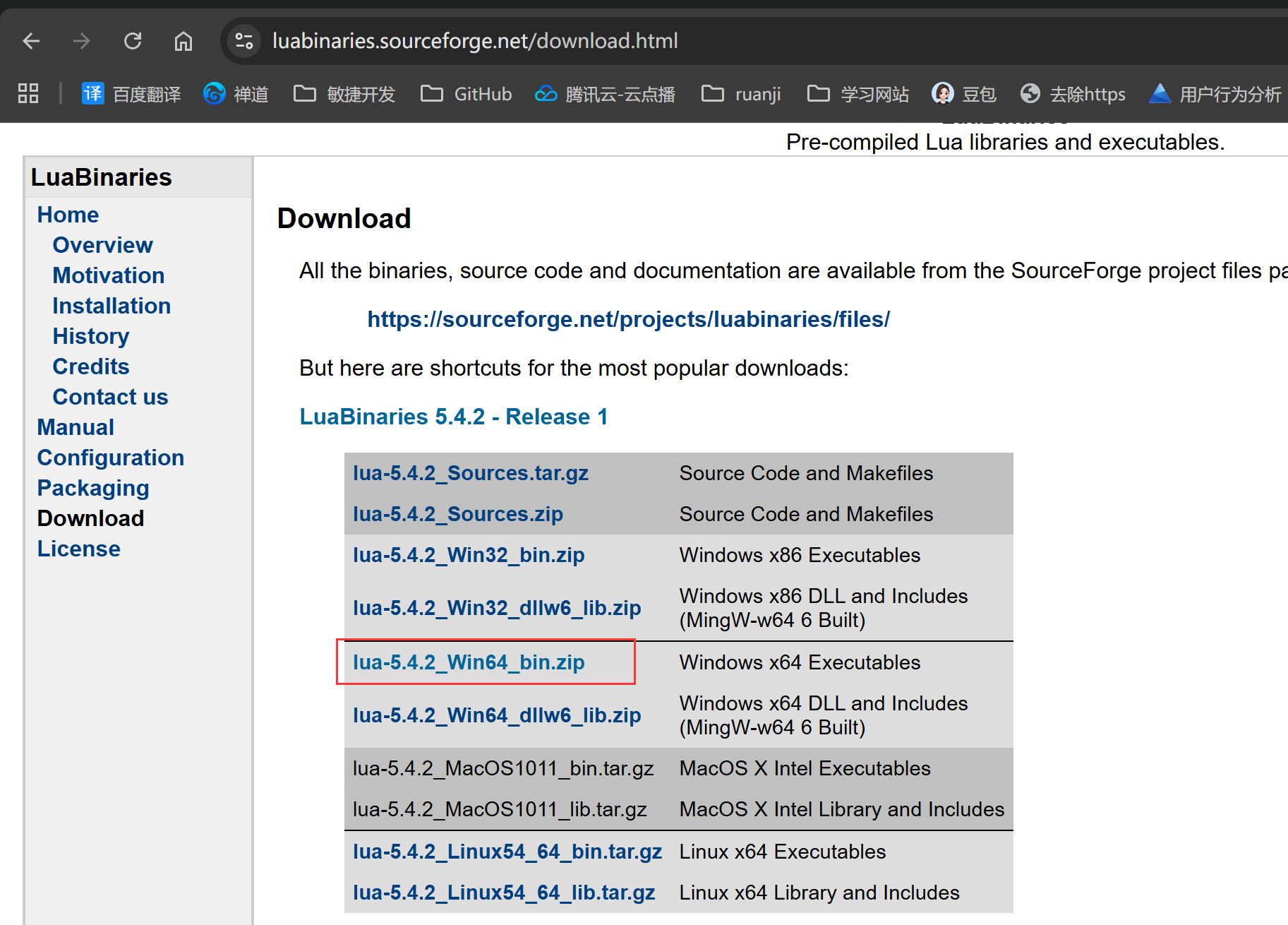Reload the current page

[133, 41]
